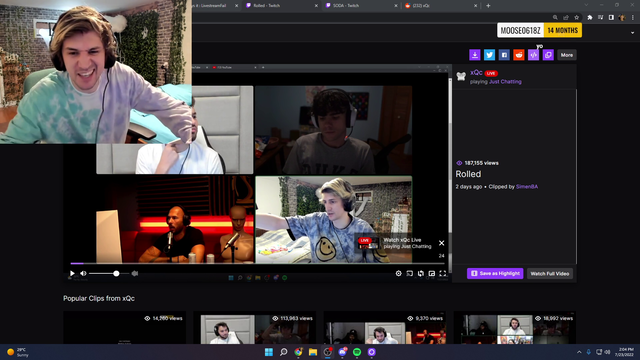Open the browser extensions puzzle icon

[x=590, y=18]
